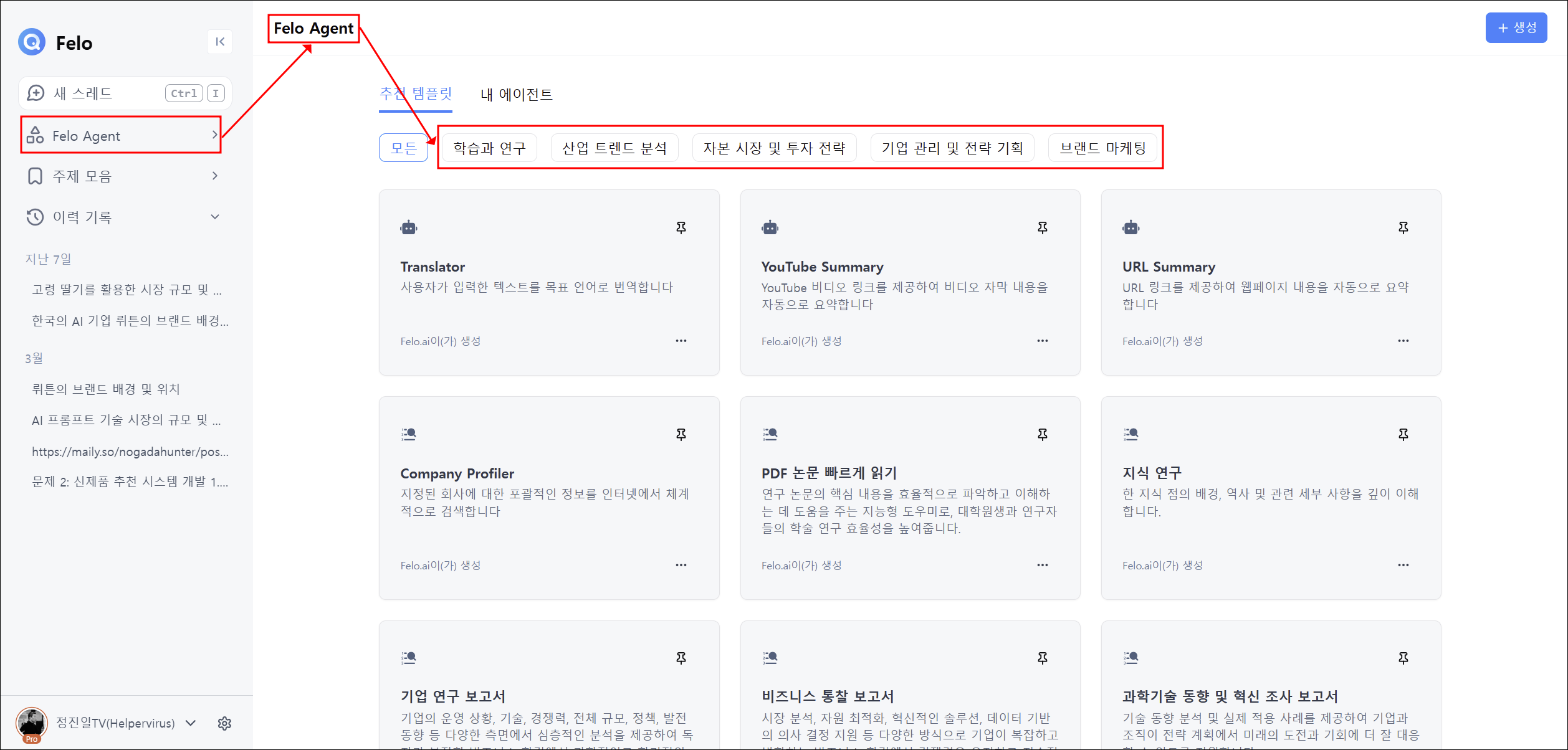Image resolution: width=1568 pixels, height=750 pixels.
Task: Collapse the sidebar with the arrow button
Action: coord(220,42)
